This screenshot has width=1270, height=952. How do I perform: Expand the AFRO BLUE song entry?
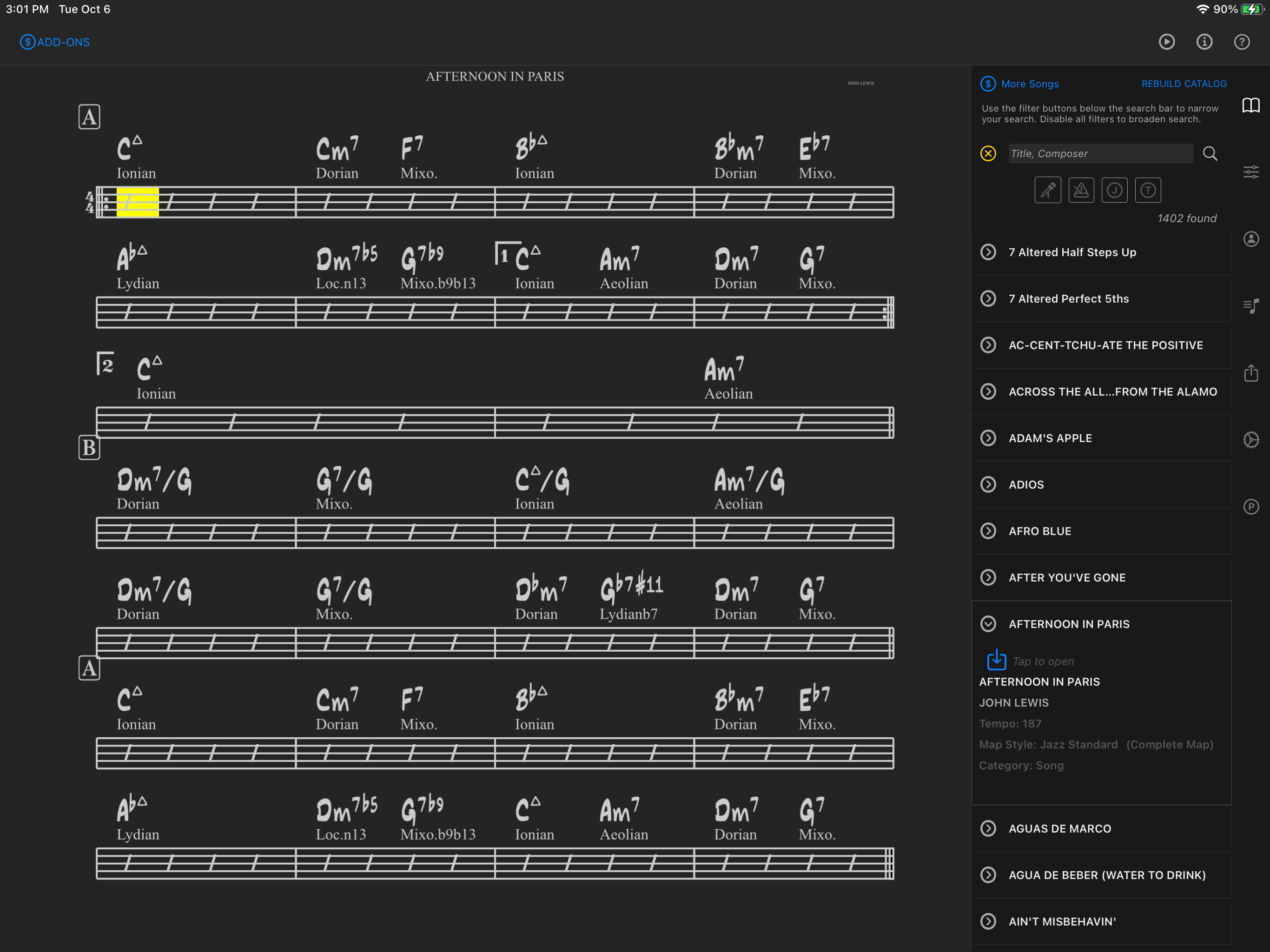click(988, 531)
